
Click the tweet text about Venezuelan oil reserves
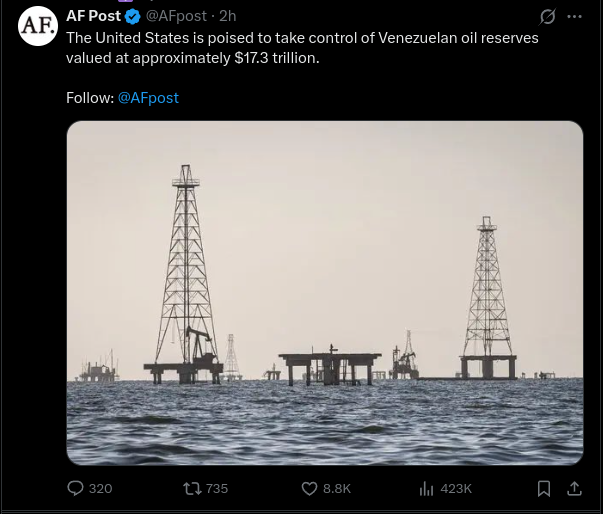coord(300,47)
